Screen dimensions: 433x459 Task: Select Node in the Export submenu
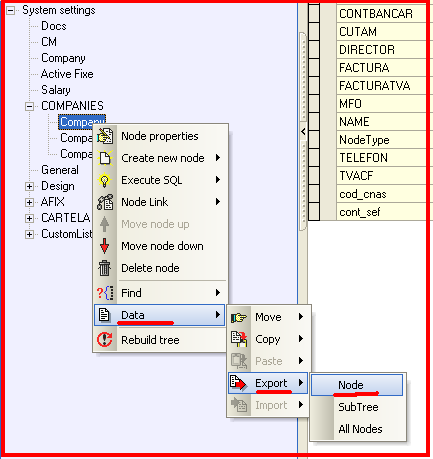click(x=357, y=385)
